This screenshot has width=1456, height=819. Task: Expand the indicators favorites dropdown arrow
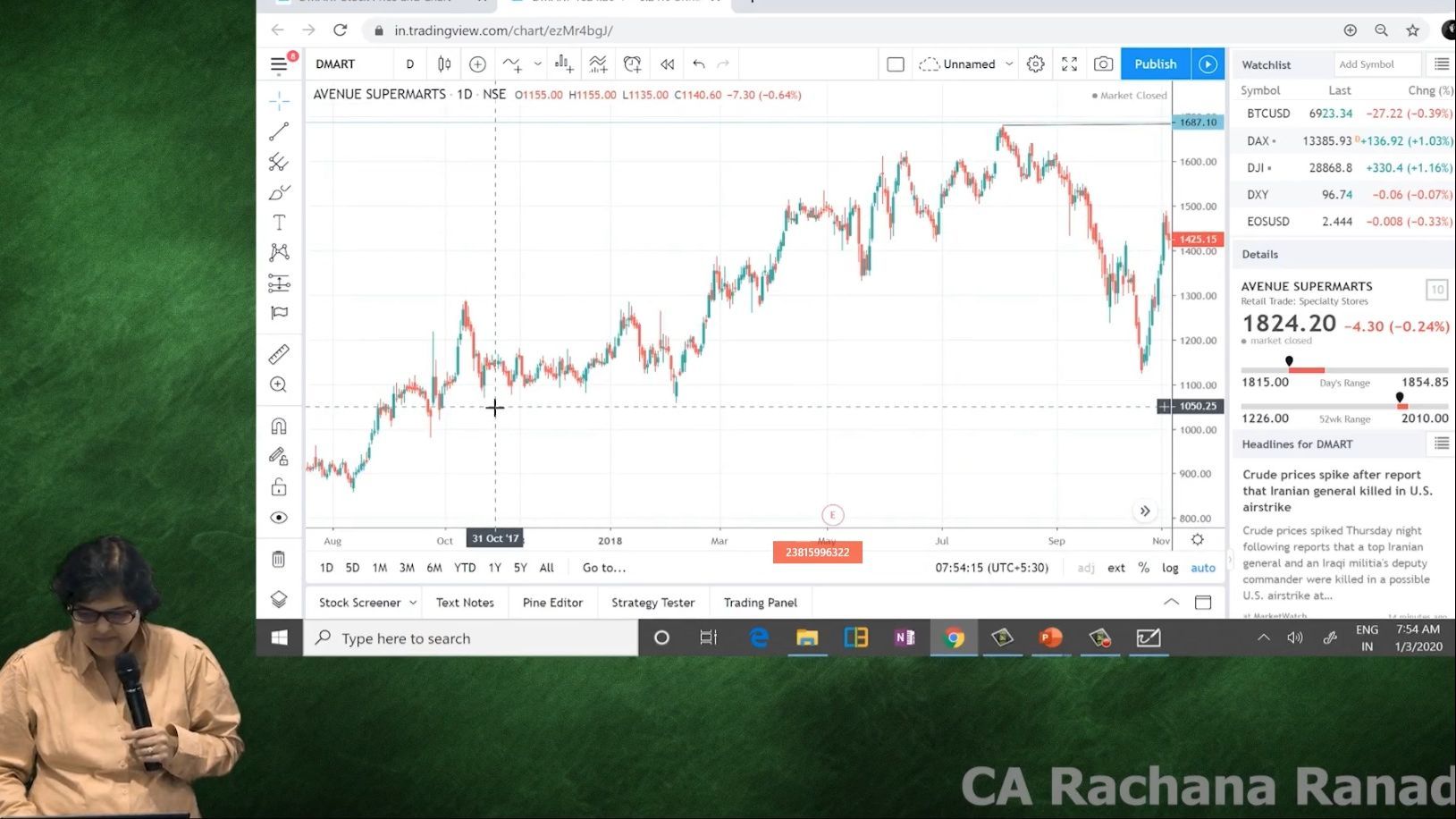coord(537,64)
